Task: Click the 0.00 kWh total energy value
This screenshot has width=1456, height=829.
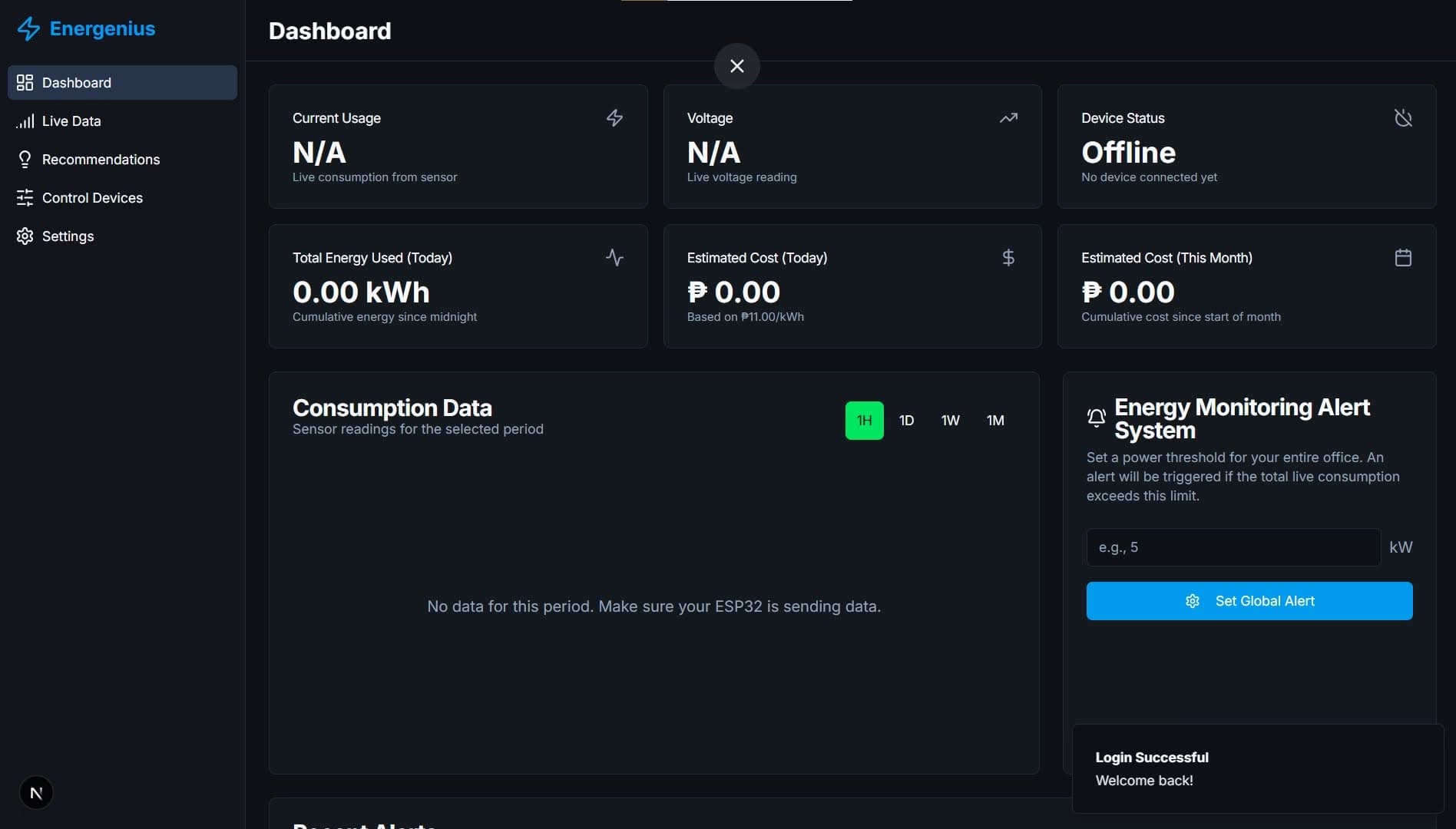Action: pos(361,292)
